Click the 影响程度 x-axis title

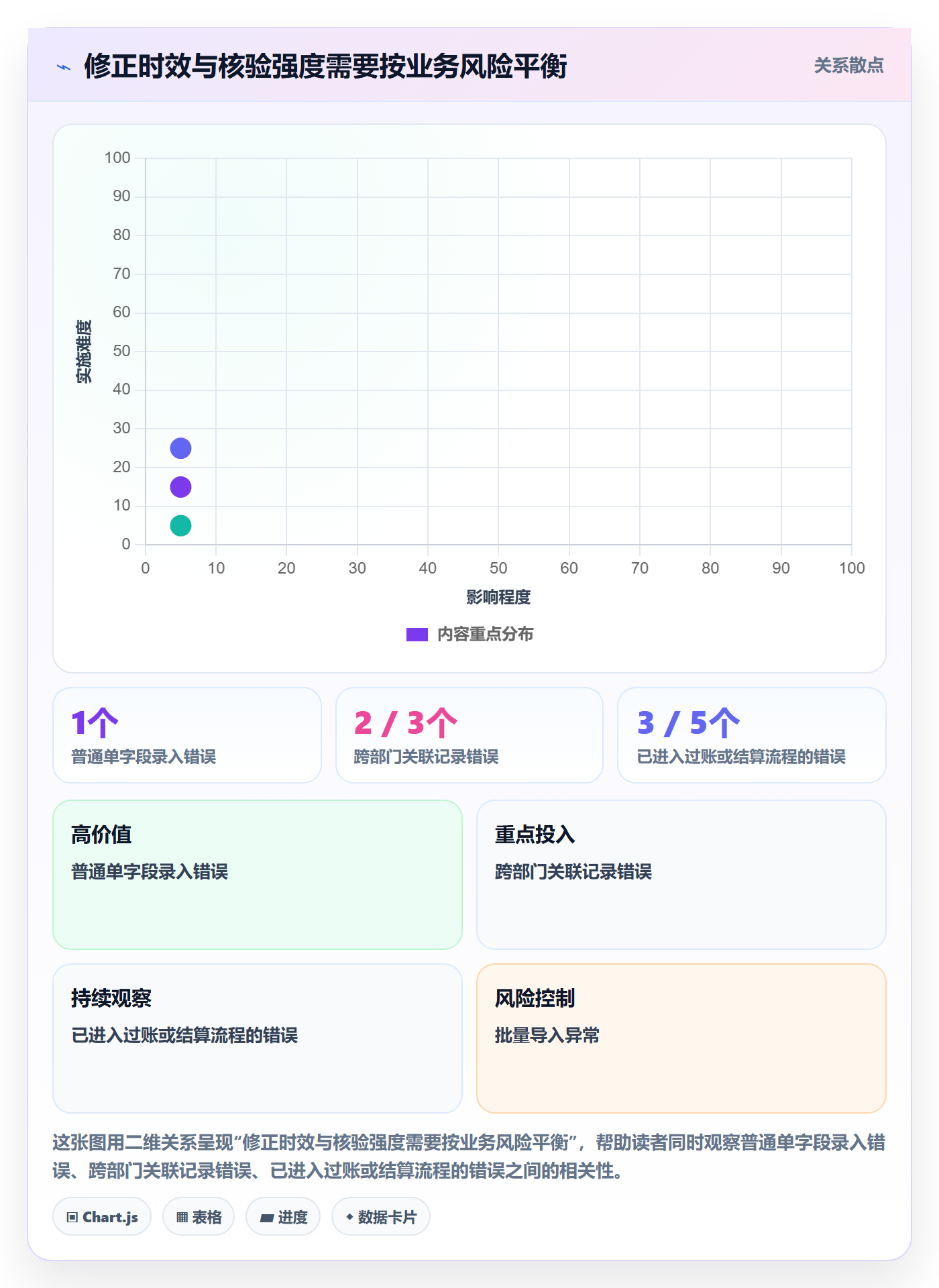498,597
